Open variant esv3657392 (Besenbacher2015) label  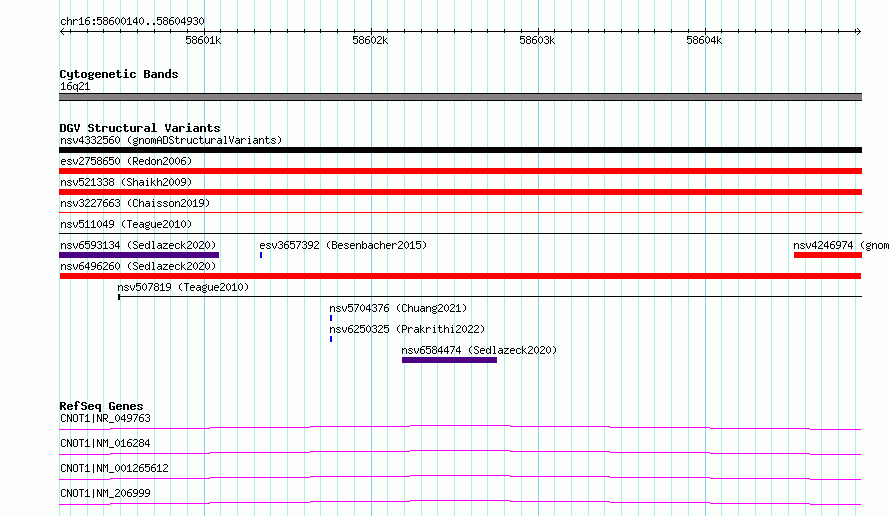pyautogui.click(x=343, y=245)
